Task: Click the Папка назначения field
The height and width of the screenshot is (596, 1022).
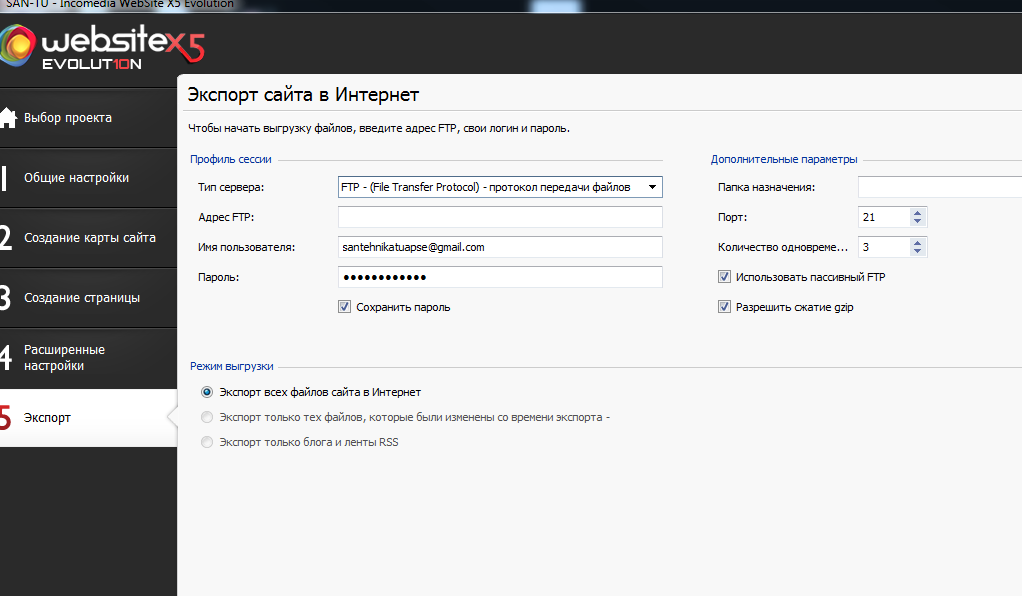Action: pyautogui.click(x=940, y=187)
